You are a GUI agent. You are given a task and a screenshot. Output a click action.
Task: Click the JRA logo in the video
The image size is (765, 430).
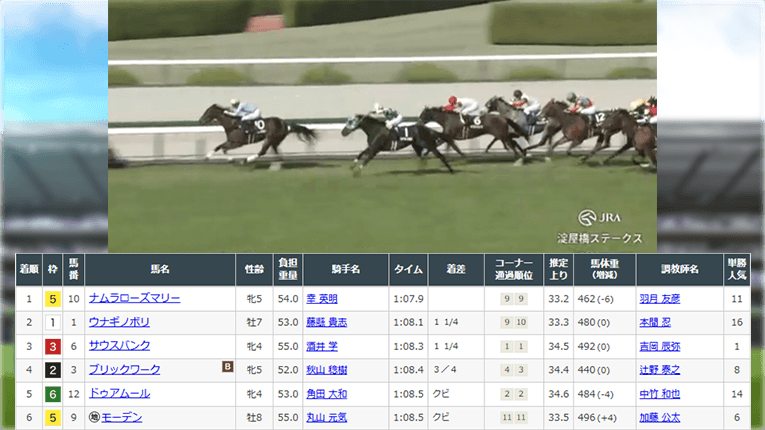pyautogui.click(x=600, y=218)
